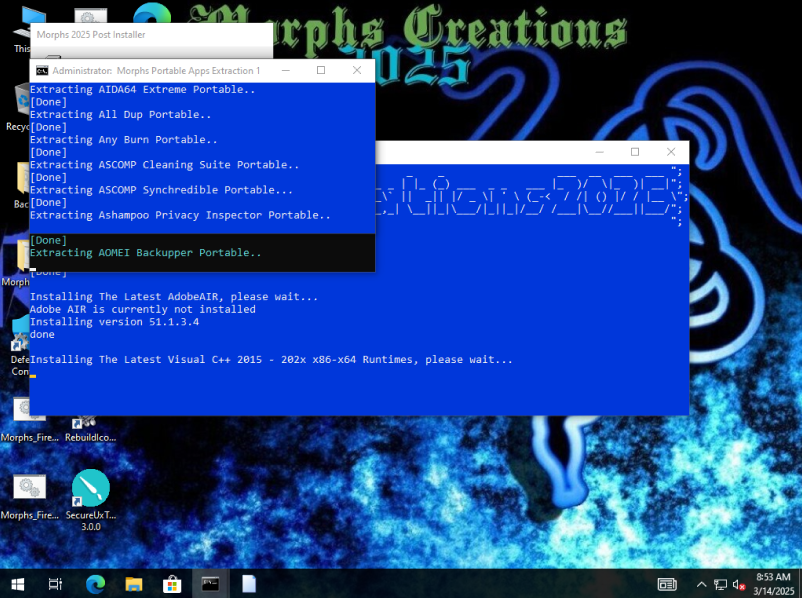
Task: Open the Windows Start menu
Action: coord(17,584)
